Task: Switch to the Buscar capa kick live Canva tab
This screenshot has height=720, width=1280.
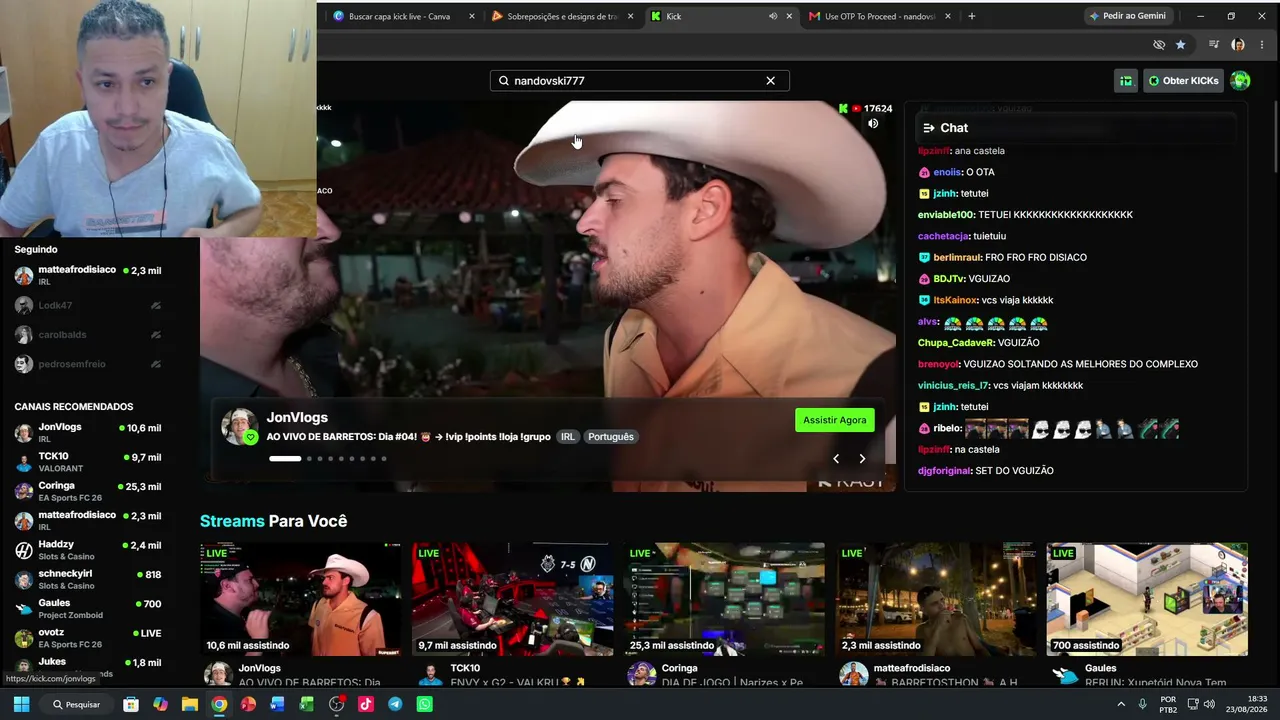Action: coord(400,16)
